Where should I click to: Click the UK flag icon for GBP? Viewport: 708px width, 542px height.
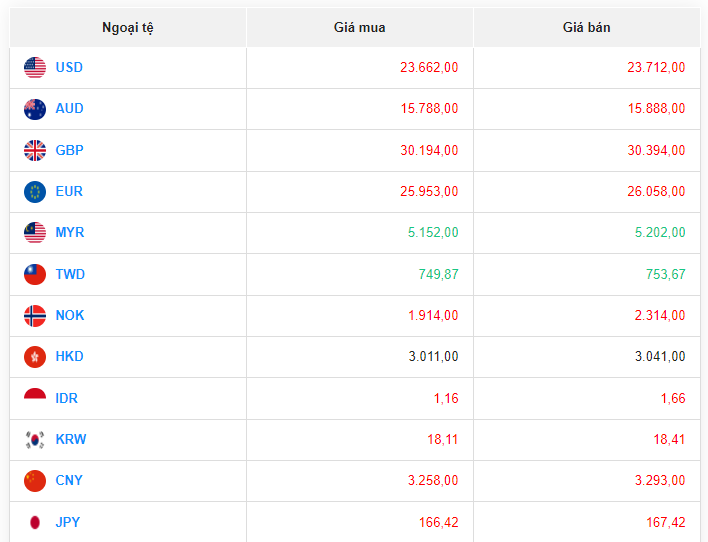(35, 150)
